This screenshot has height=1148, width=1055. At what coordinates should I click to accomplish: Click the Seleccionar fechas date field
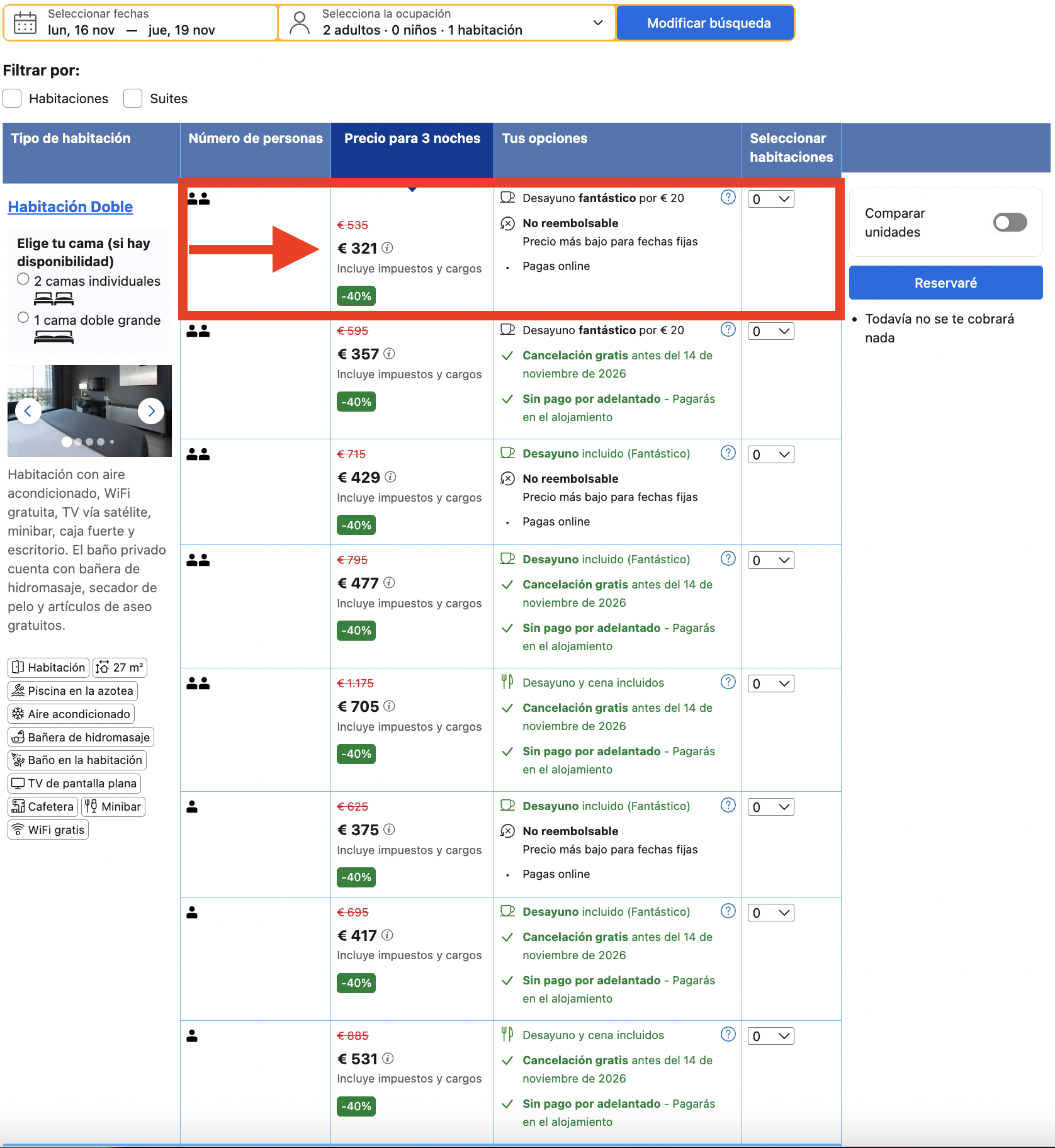click(x=140, y=23)
